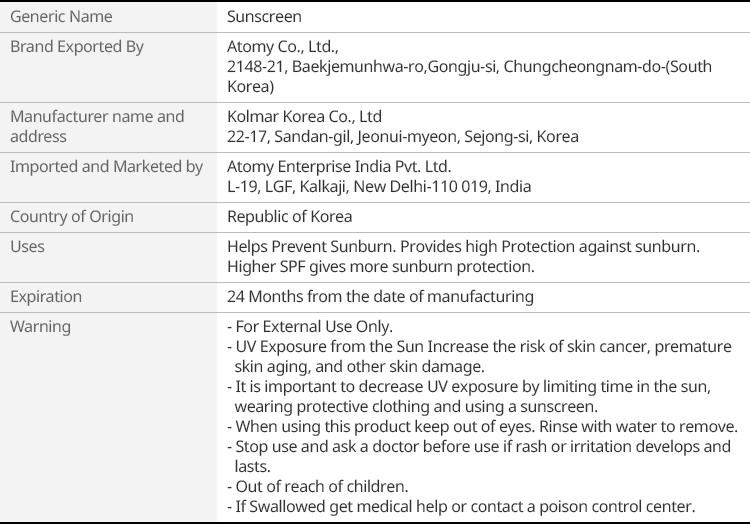Viewport: 750px width, 524px height.
Task: Click the Imported and Marketed by label
Action: point(106,166)
